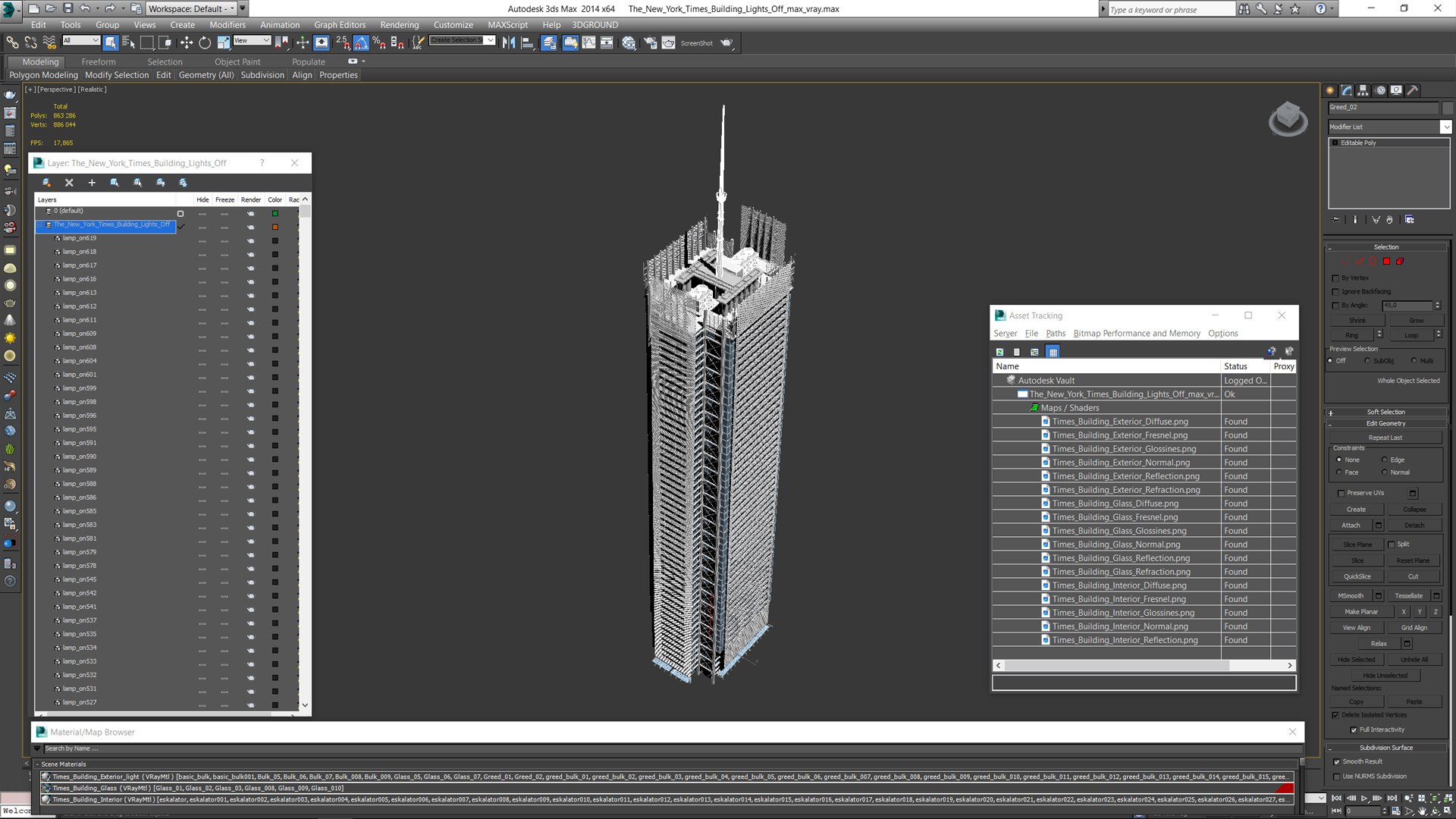
Task: Activate the Rotate transform tool
Action: [x=205, y=43]
